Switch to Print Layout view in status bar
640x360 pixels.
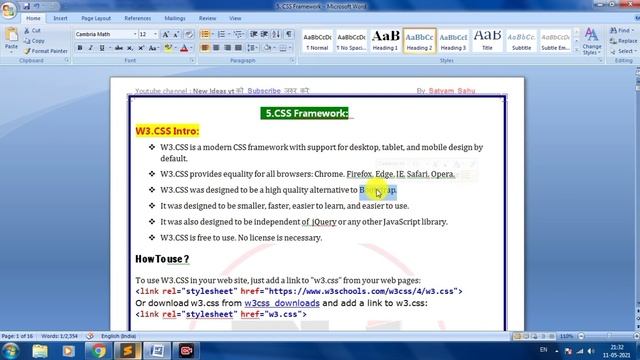click(x=517, y=336)
